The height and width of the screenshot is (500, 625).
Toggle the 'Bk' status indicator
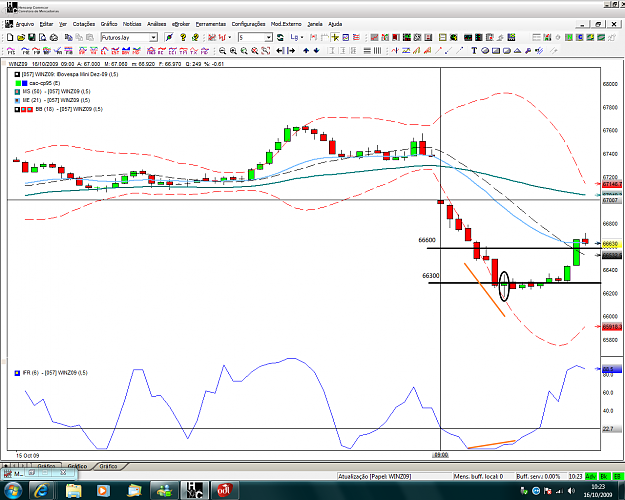(604, 476)
